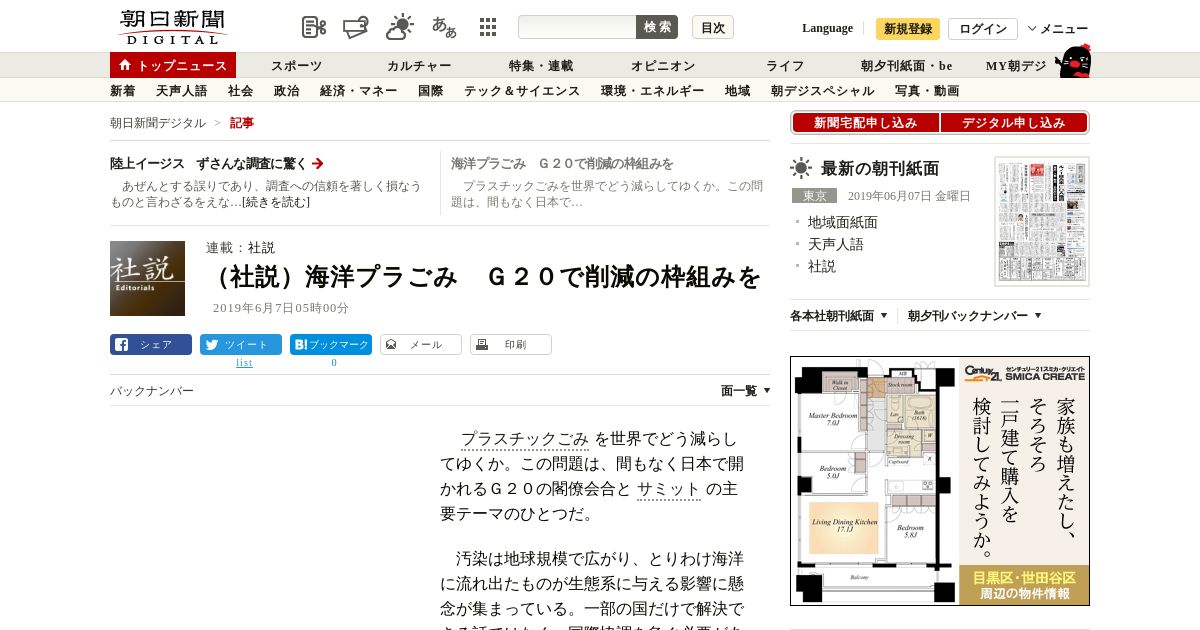Open 環境・エネルギー submenu item

pyautogui.click(x=653, y=91)
